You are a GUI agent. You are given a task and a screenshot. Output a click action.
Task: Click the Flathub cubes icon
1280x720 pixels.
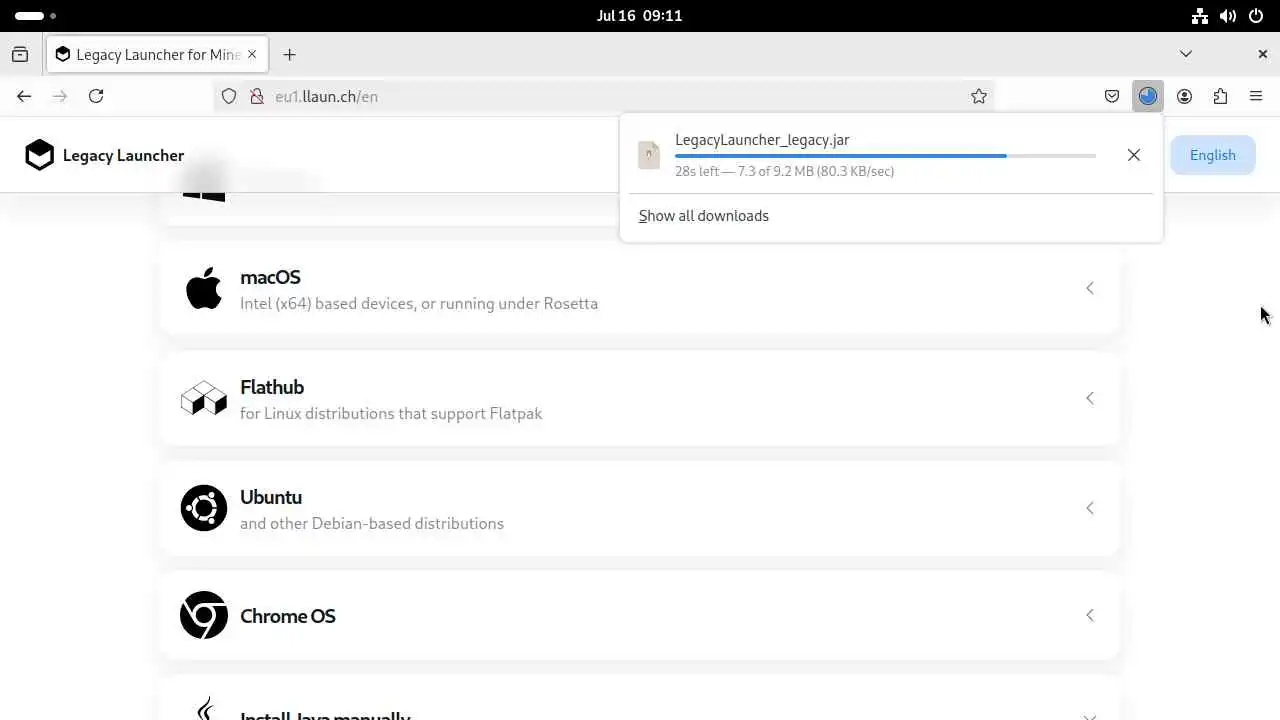tap(204, 398)
